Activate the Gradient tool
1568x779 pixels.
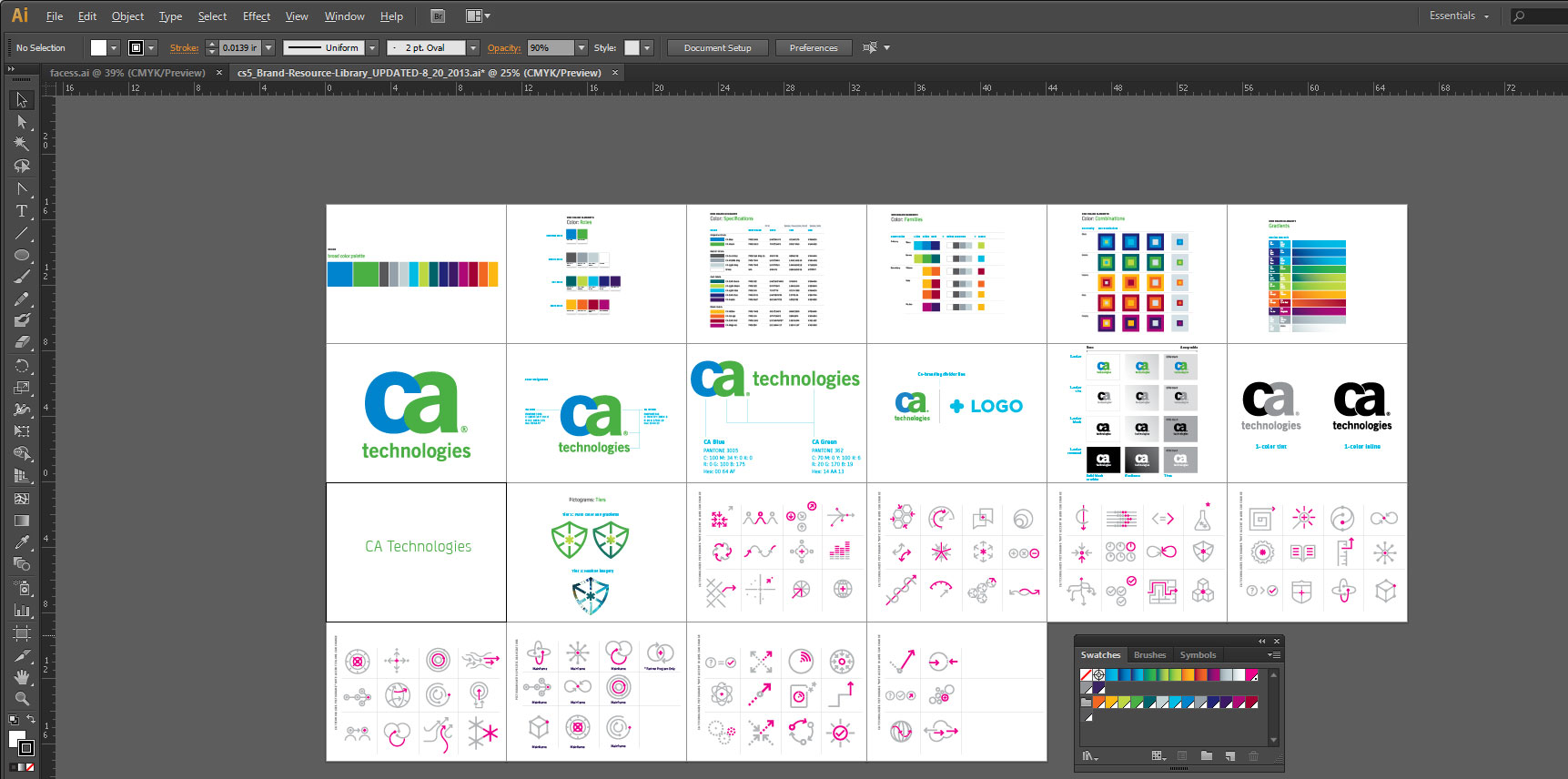pyautogui.click(x=22, y=521)
